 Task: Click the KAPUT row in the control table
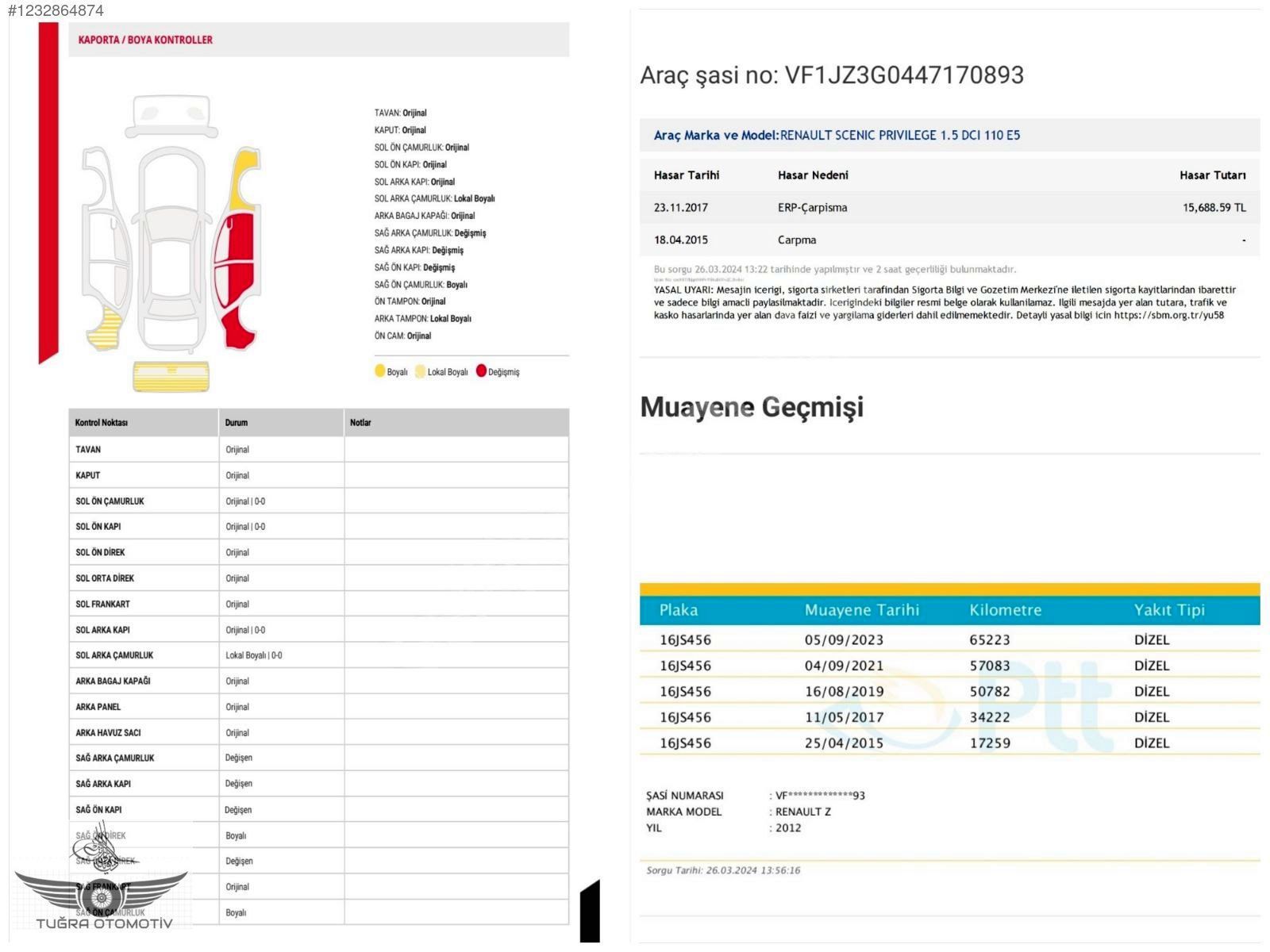tap(319, 475)
